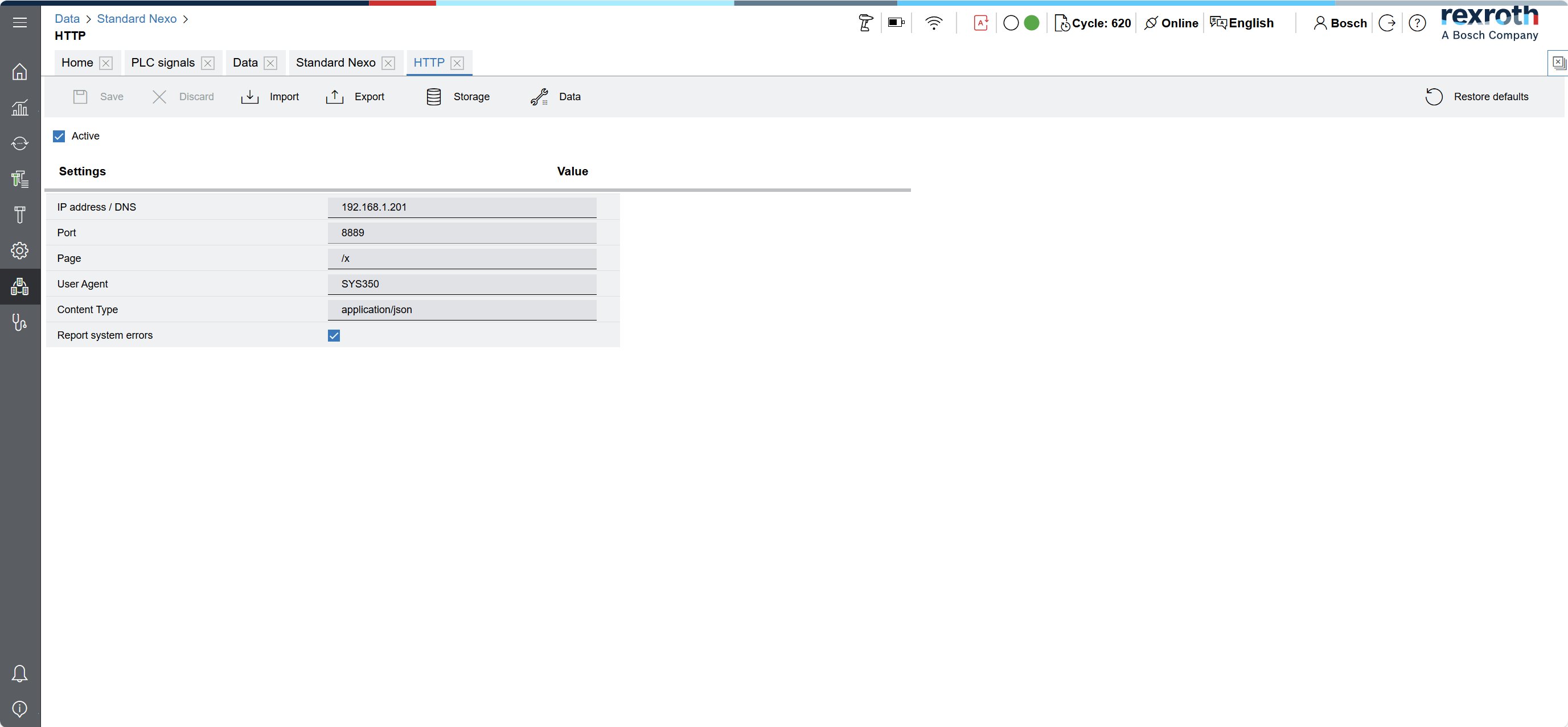Viewport: 1568px width, 727px height.
Task: Click the Standard Nexo breadcrumb link
Action: point(137,19)
